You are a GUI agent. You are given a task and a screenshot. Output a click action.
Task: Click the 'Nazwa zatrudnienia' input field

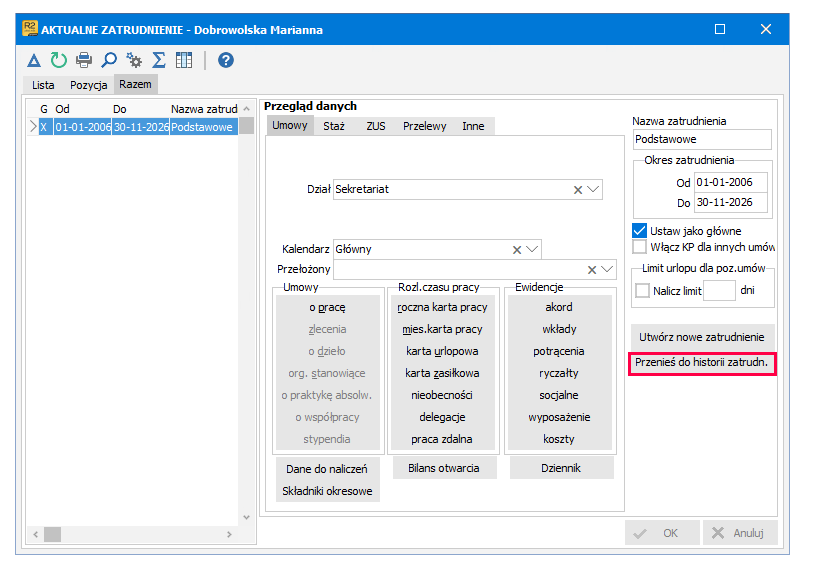(702, 139)
